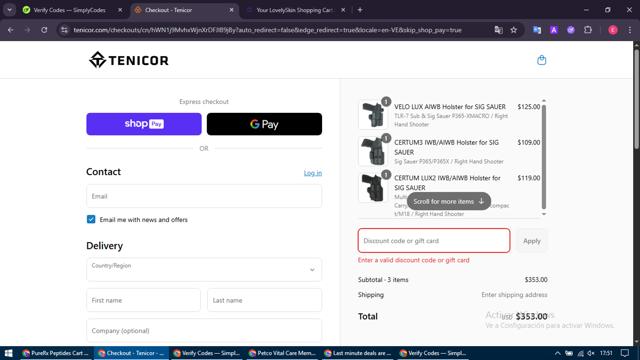This screenshot has height=360, width=640.
Task: Bookmark this page with the star icon
Action: tap(513, 30)
